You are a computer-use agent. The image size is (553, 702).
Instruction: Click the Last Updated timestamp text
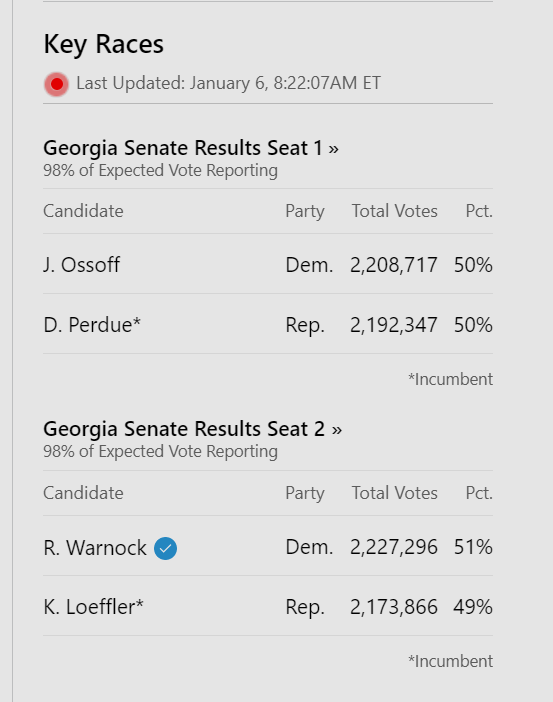[x=228, y=83]
